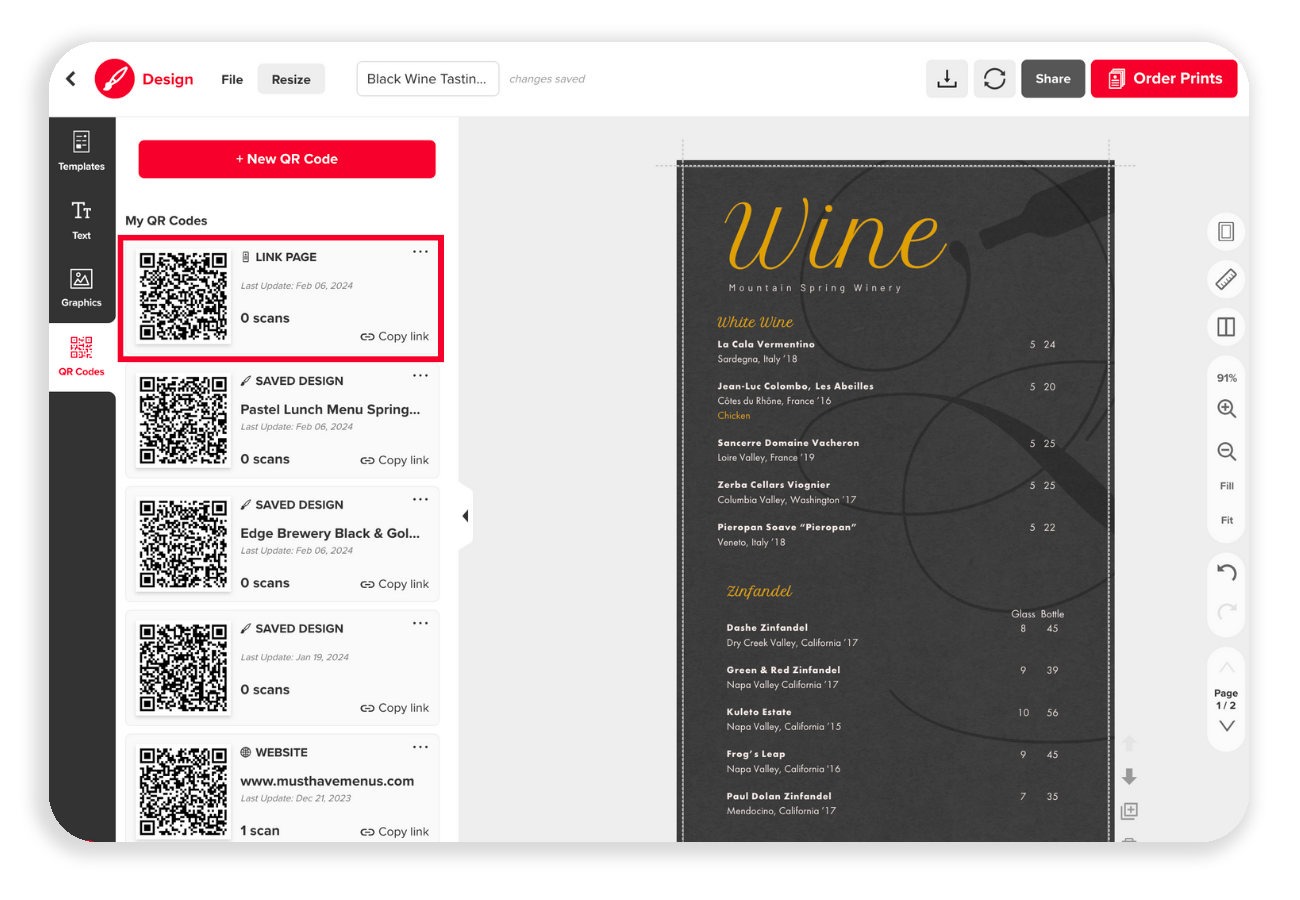Duplicate the page with the add-copy icon
1300x900 pixels.
click(1130, 811)
